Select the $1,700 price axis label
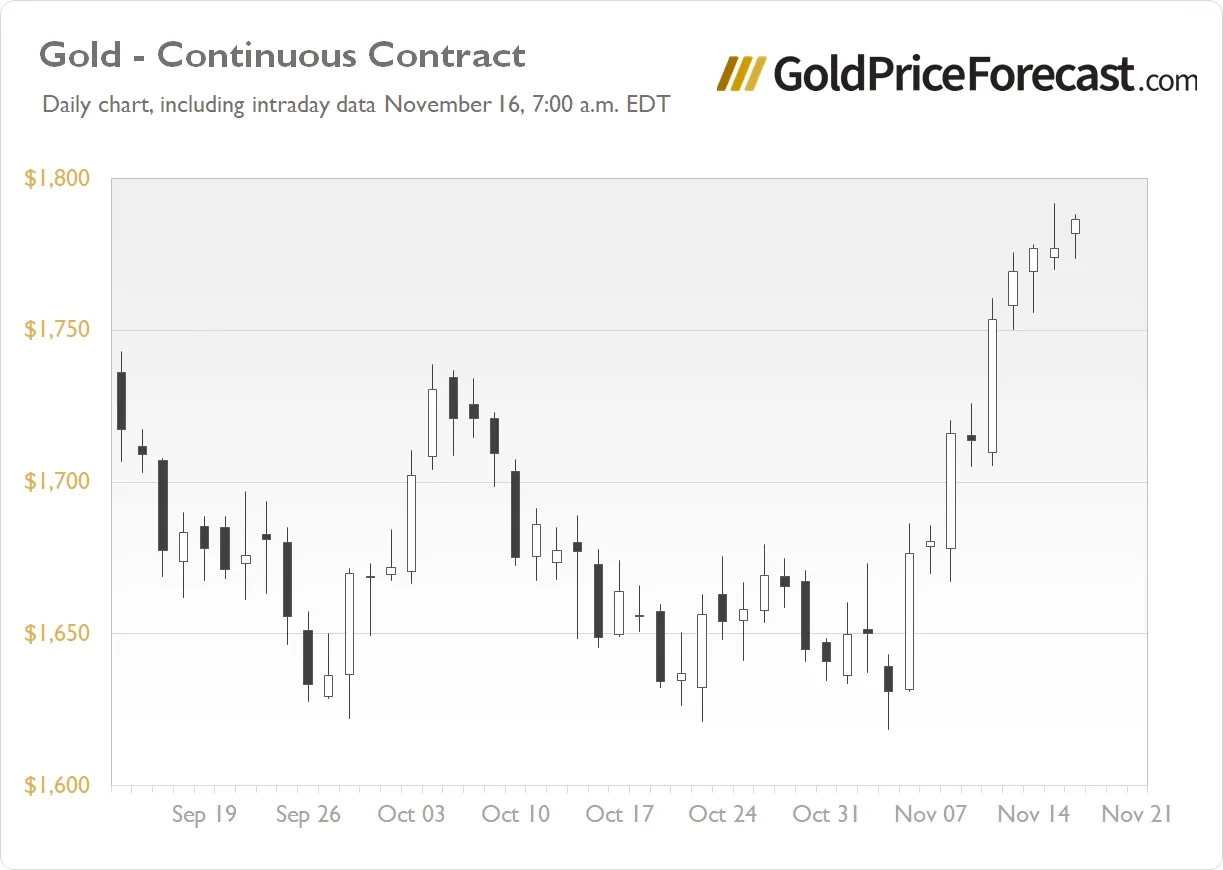 click(57, 482)
